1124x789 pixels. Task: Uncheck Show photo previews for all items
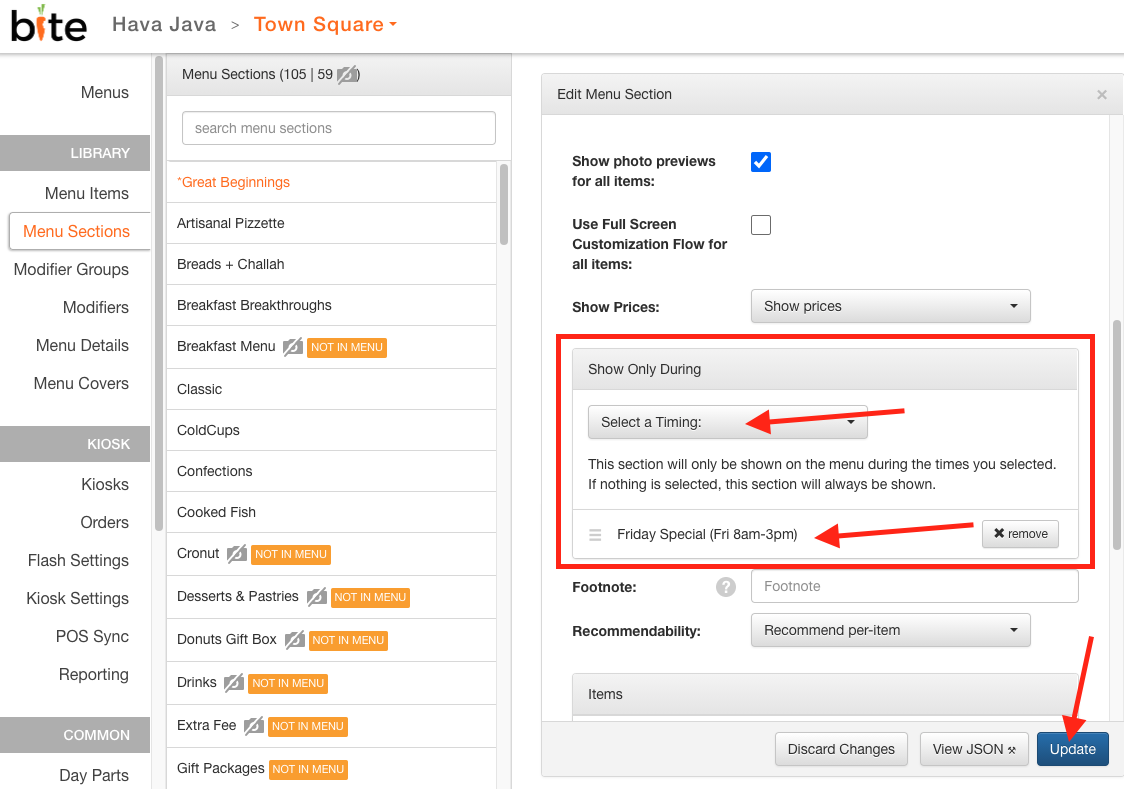click(761, 162)
